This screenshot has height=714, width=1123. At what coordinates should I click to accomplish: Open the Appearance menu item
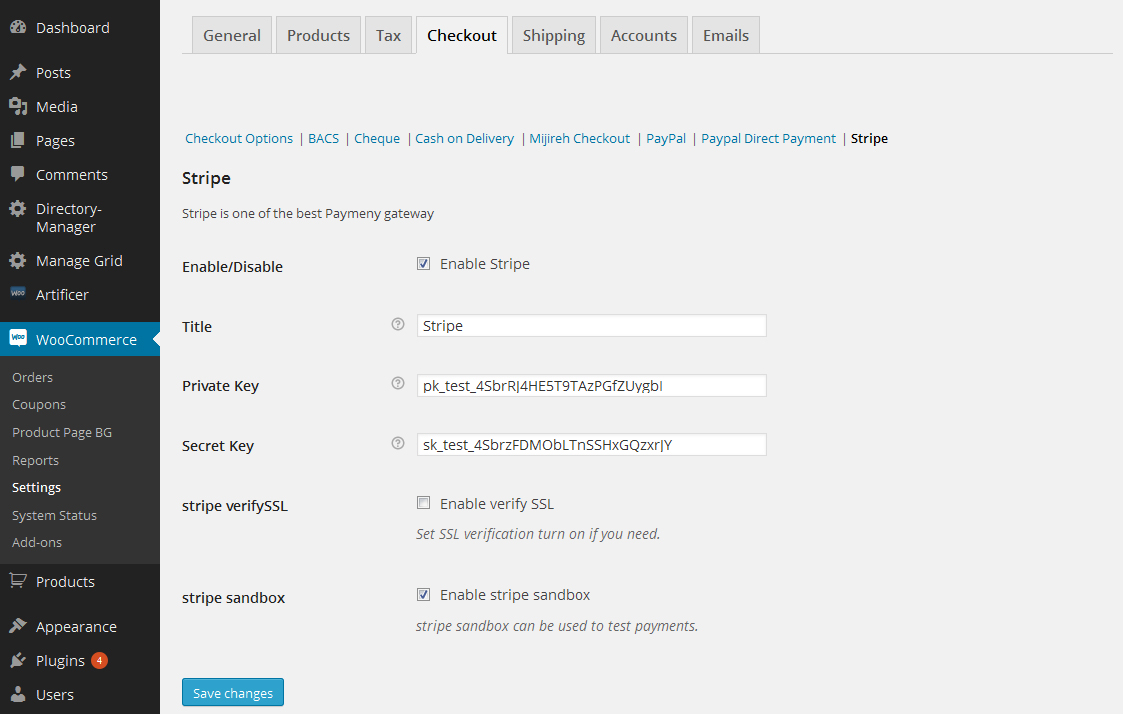(79, 626)
